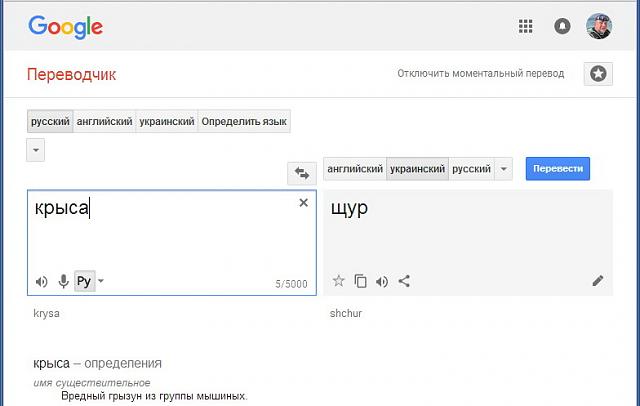Open the account profile picture
This screenshot has height=406, width=640.
click(x=599, y=26)
